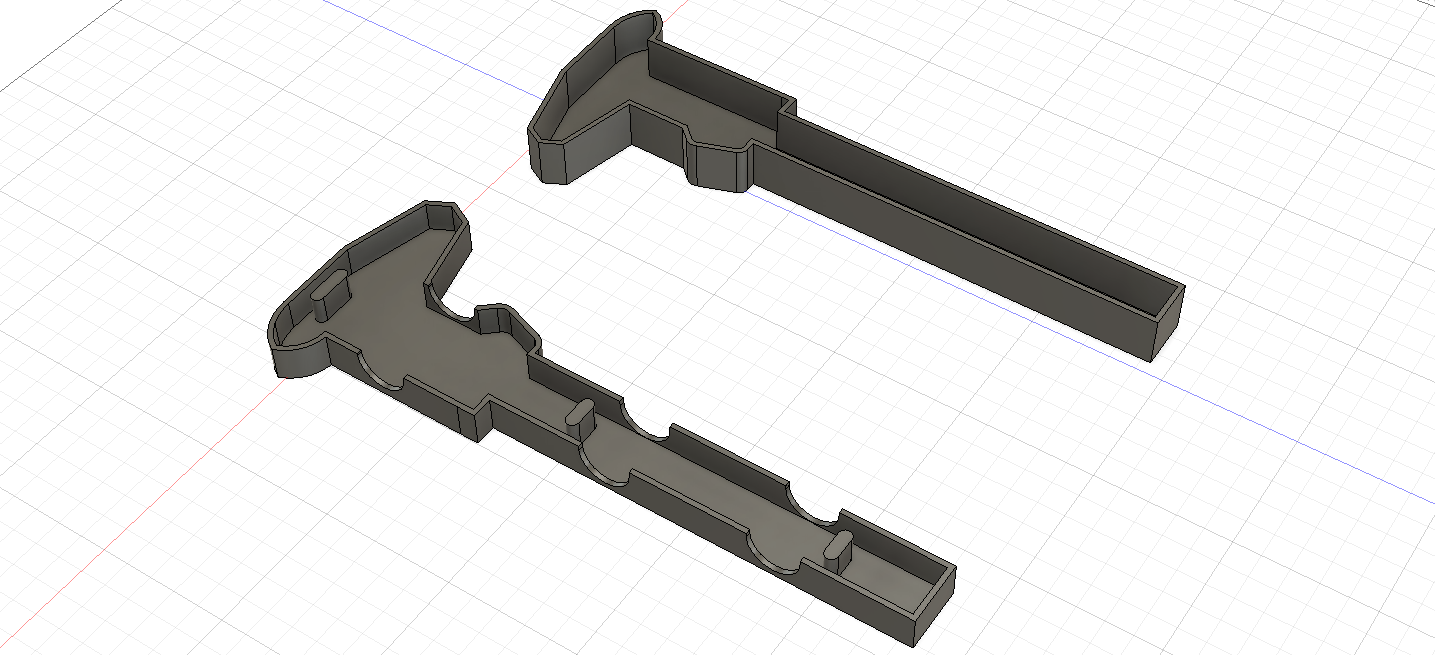Viewport: 1435px width, 655px height.
Task: Pick the peg near the lower shell's narrow end
Action: [x=838, y=550]
